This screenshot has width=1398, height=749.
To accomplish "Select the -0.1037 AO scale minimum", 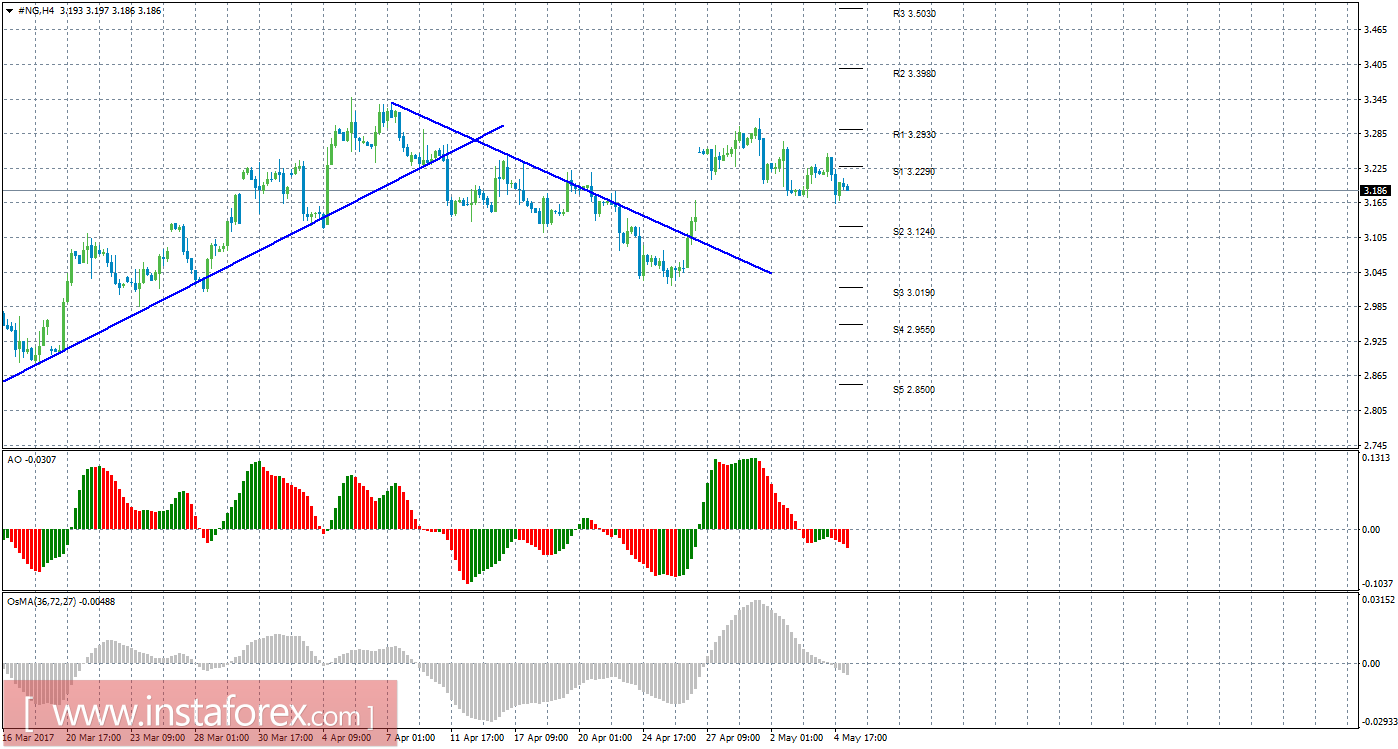I will [x=1377, y=583].
